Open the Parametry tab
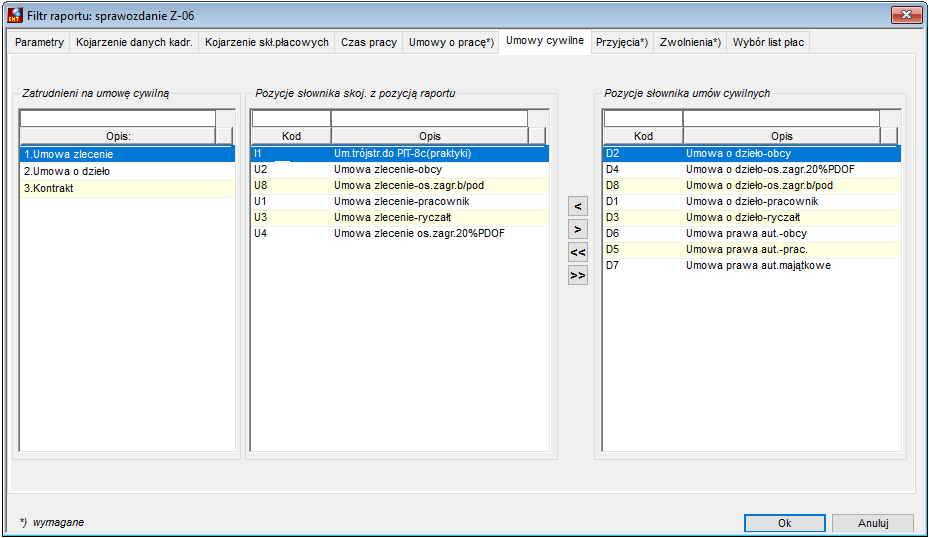 click(39, 43)
